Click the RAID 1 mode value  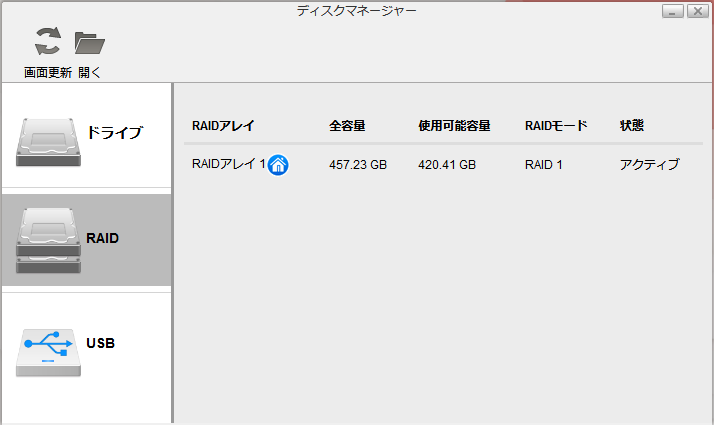point(544,164)
